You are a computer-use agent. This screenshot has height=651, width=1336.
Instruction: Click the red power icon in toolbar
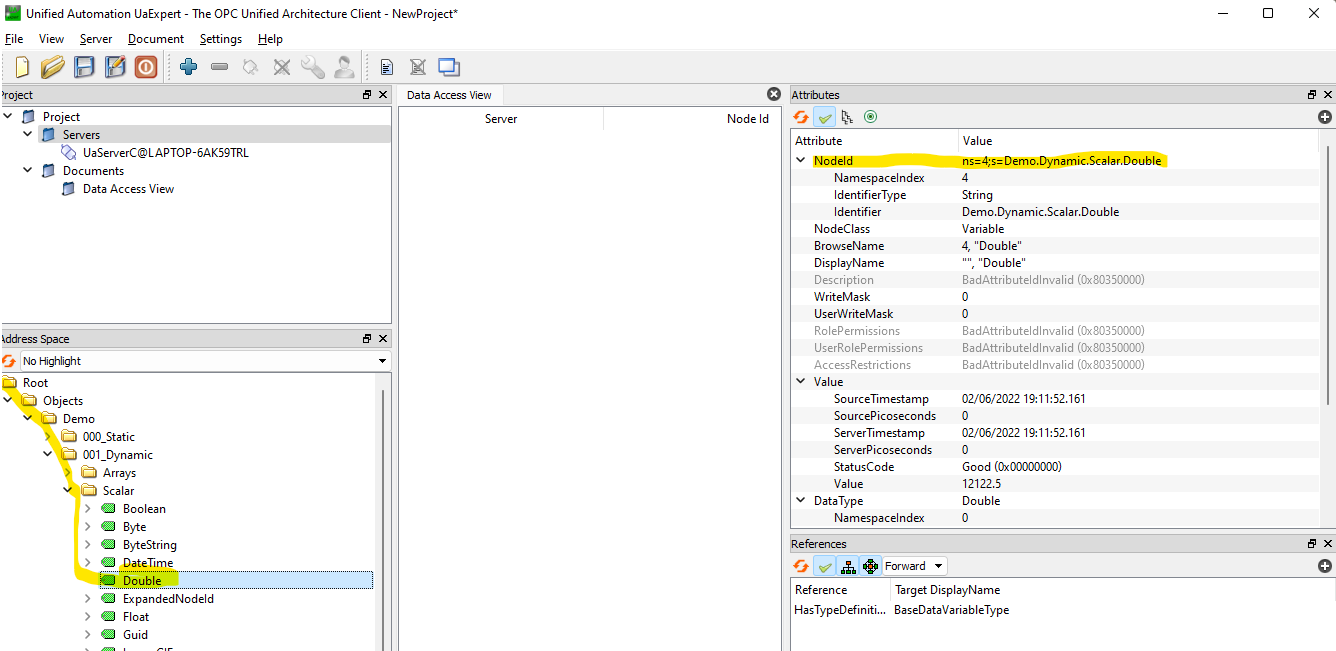click(146, 67)
